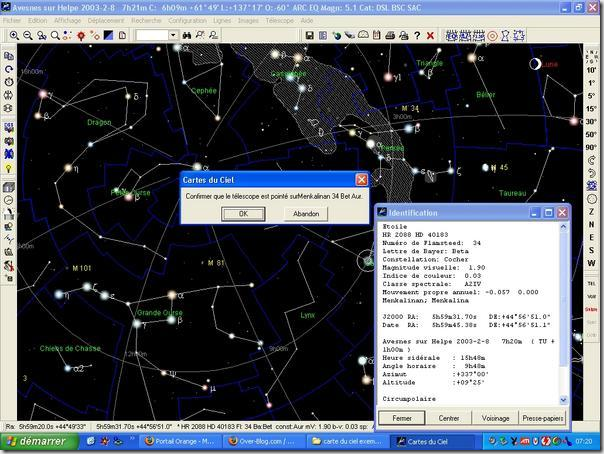Click the rotate-clockwise icon in left toolbar
Screen dimensions: 604x454
8,69
